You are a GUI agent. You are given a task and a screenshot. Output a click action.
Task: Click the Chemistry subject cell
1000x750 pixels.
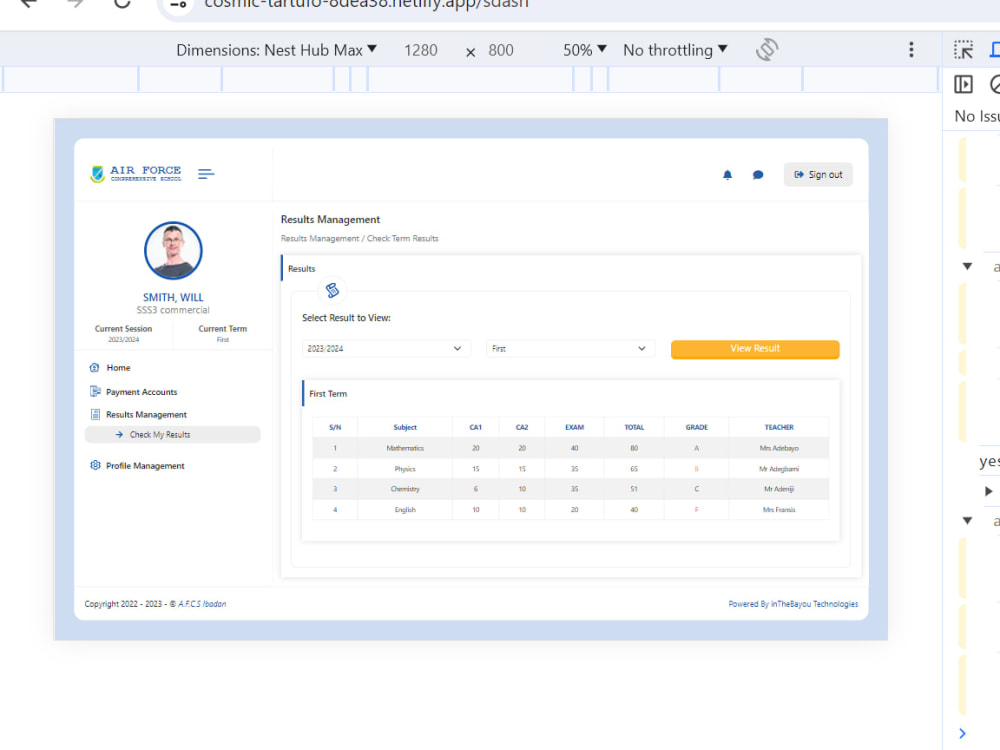pyautogui.click(x=405, y=489)
